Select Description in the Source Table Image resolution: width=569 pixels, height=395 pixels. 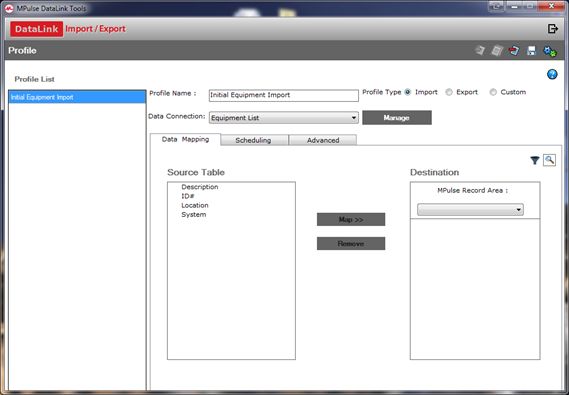[200, 187]
